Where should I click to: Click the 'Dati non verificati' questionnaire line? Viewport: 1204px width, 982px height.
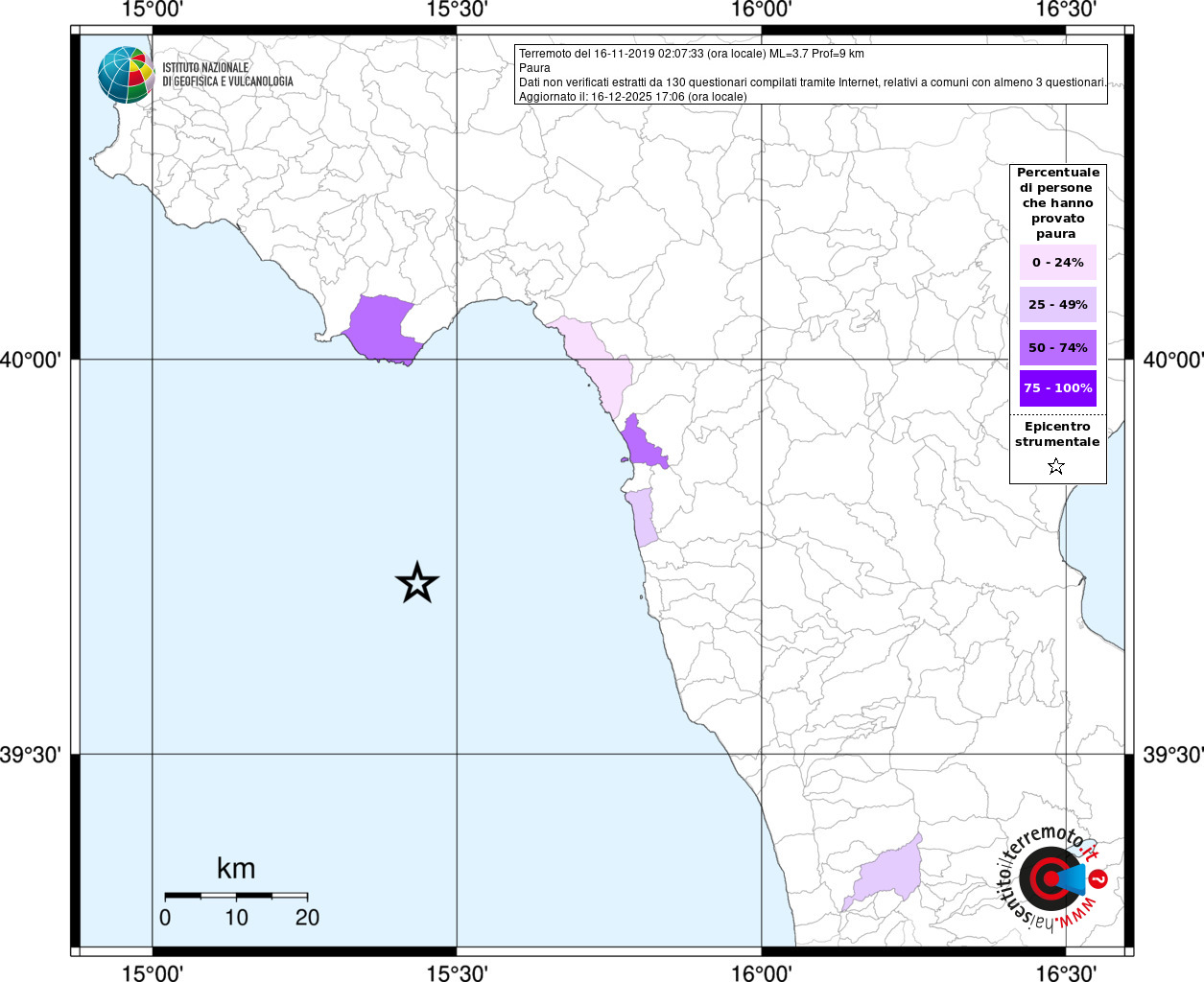(x=812, y=82)
